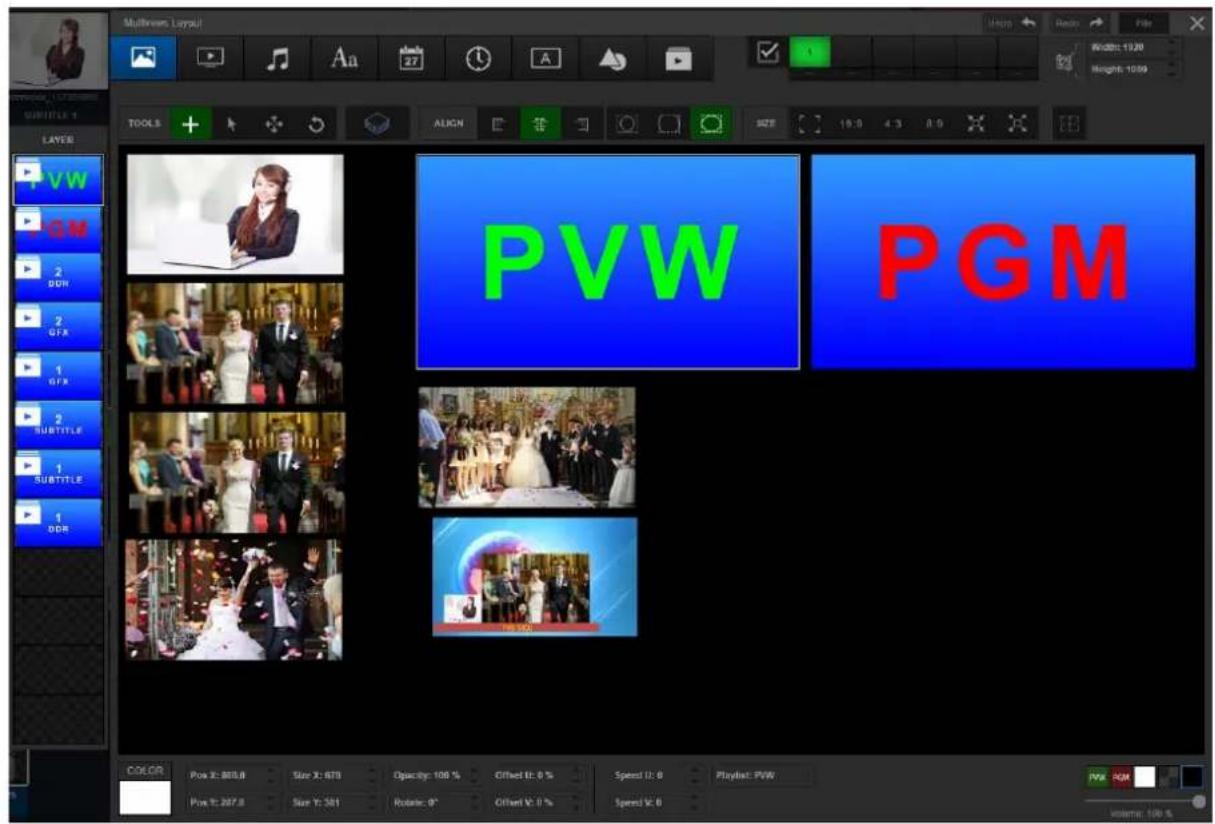Select the 2 GFX layer
Screen dimensions: 1215x824
(x=58, y=326)
